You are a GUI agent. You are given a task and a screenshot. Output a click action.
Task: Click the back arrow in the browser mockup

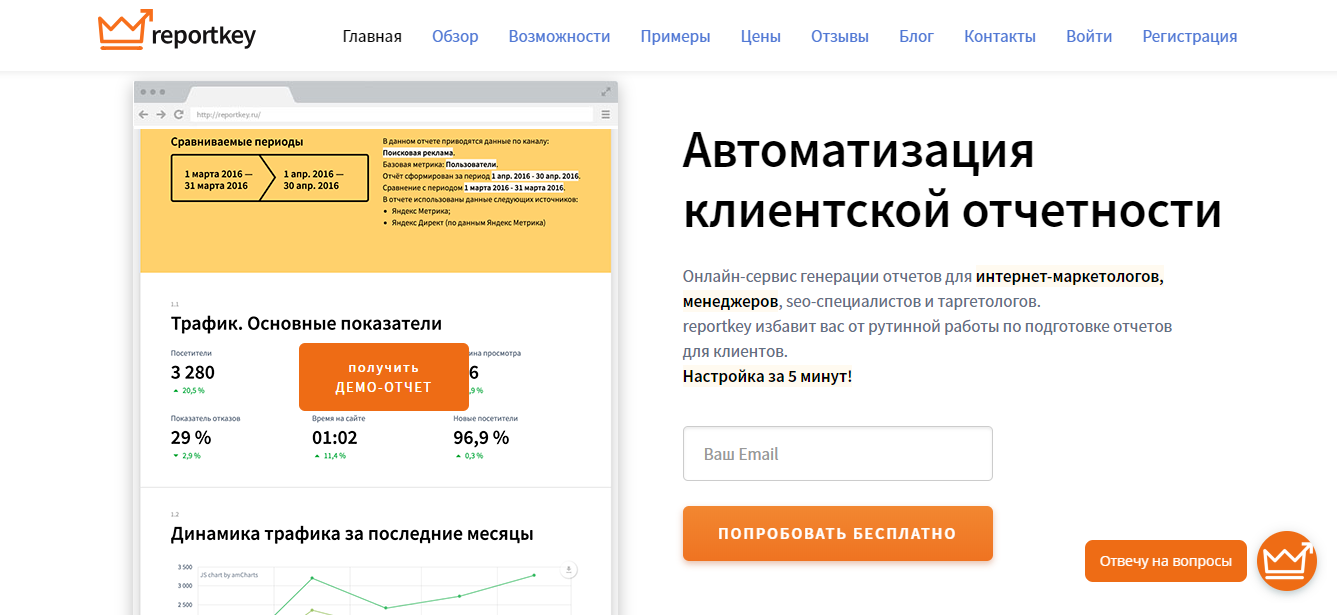pos(143,114)
